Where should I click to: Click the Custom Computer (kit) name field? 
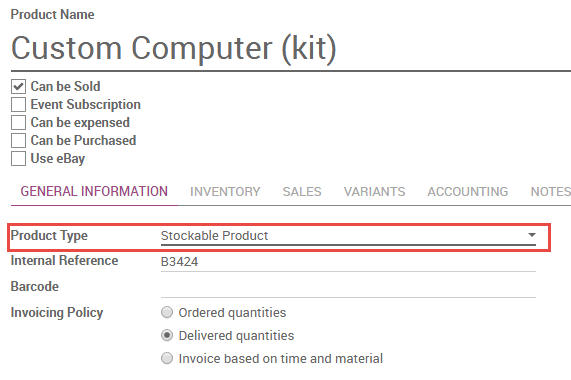(291, 49)
